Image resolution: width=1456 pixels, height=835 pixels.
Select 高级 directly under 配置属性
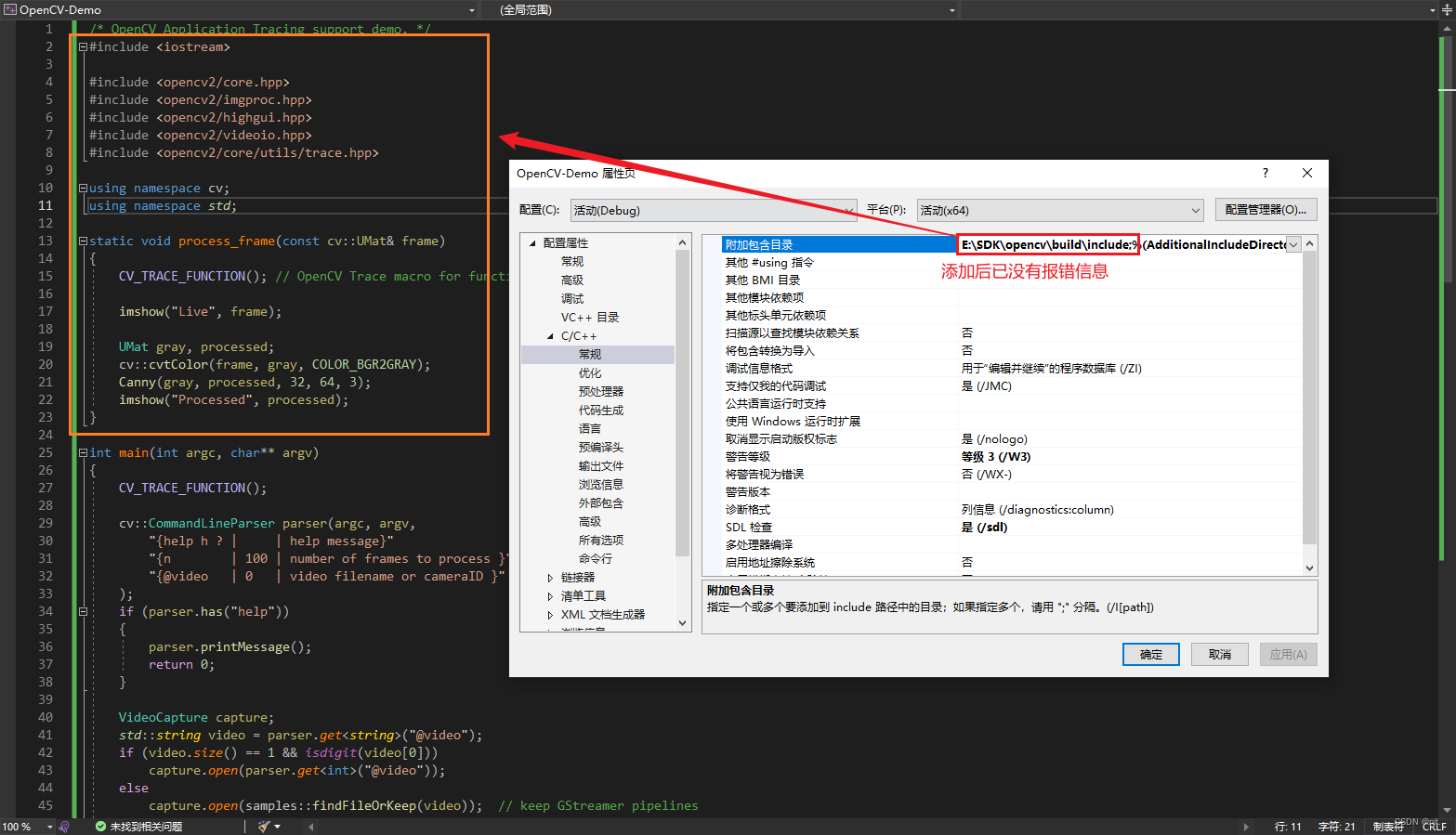click(x=572, y=281)
